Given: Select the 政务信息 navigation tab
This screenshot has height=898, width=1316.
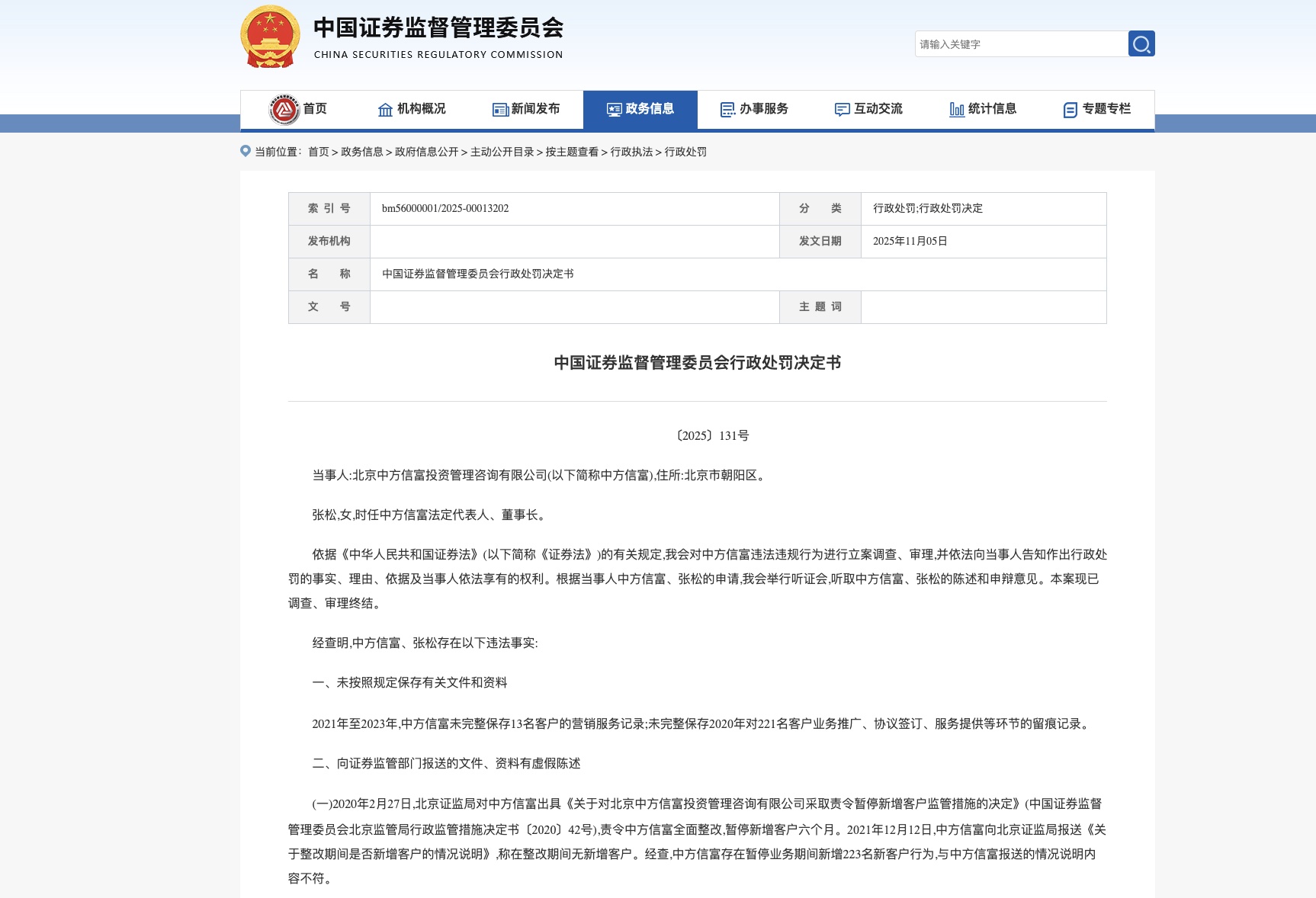Looking at the screenshot, I should coord(640,110).
